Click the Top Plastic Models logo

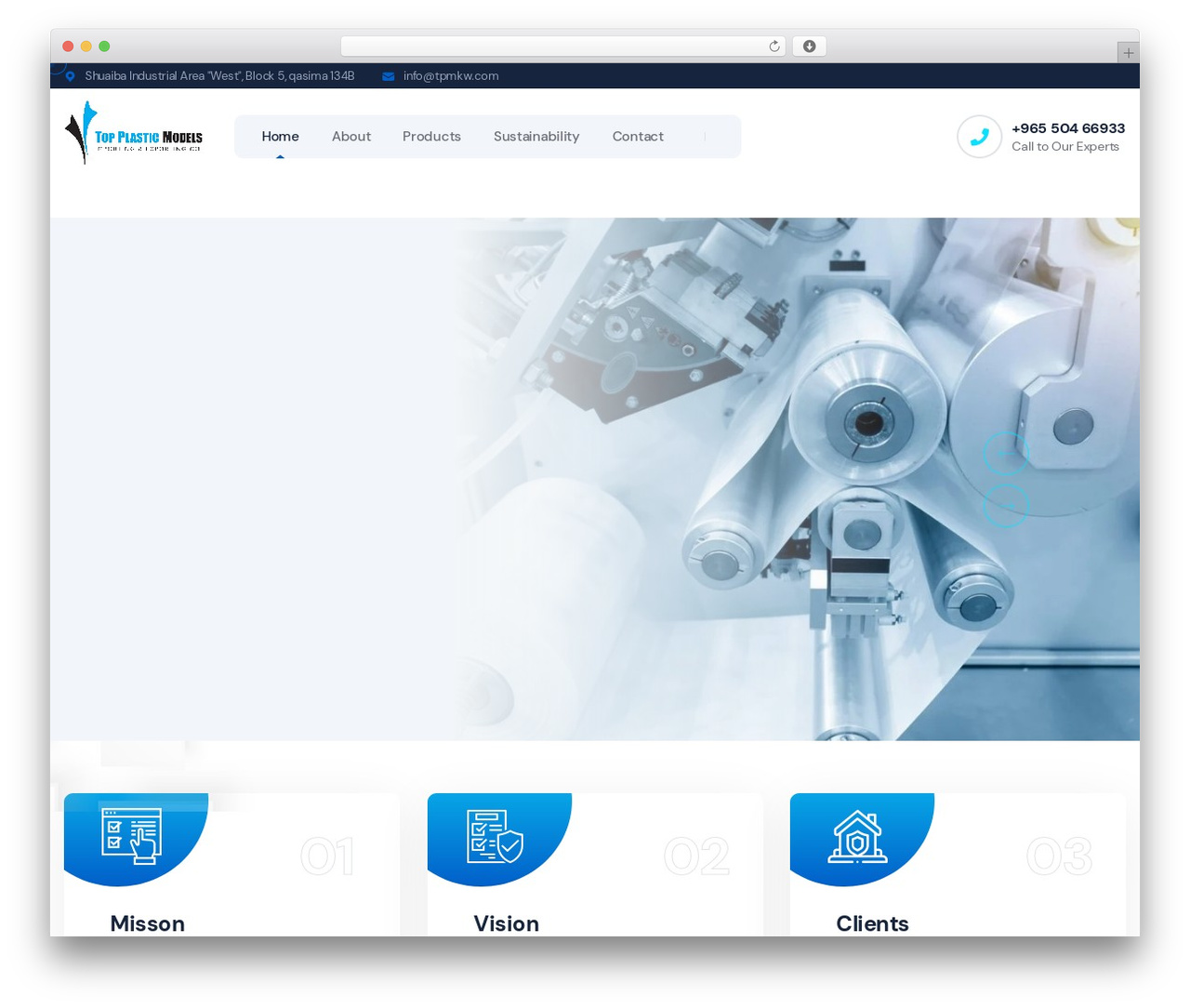134,133
